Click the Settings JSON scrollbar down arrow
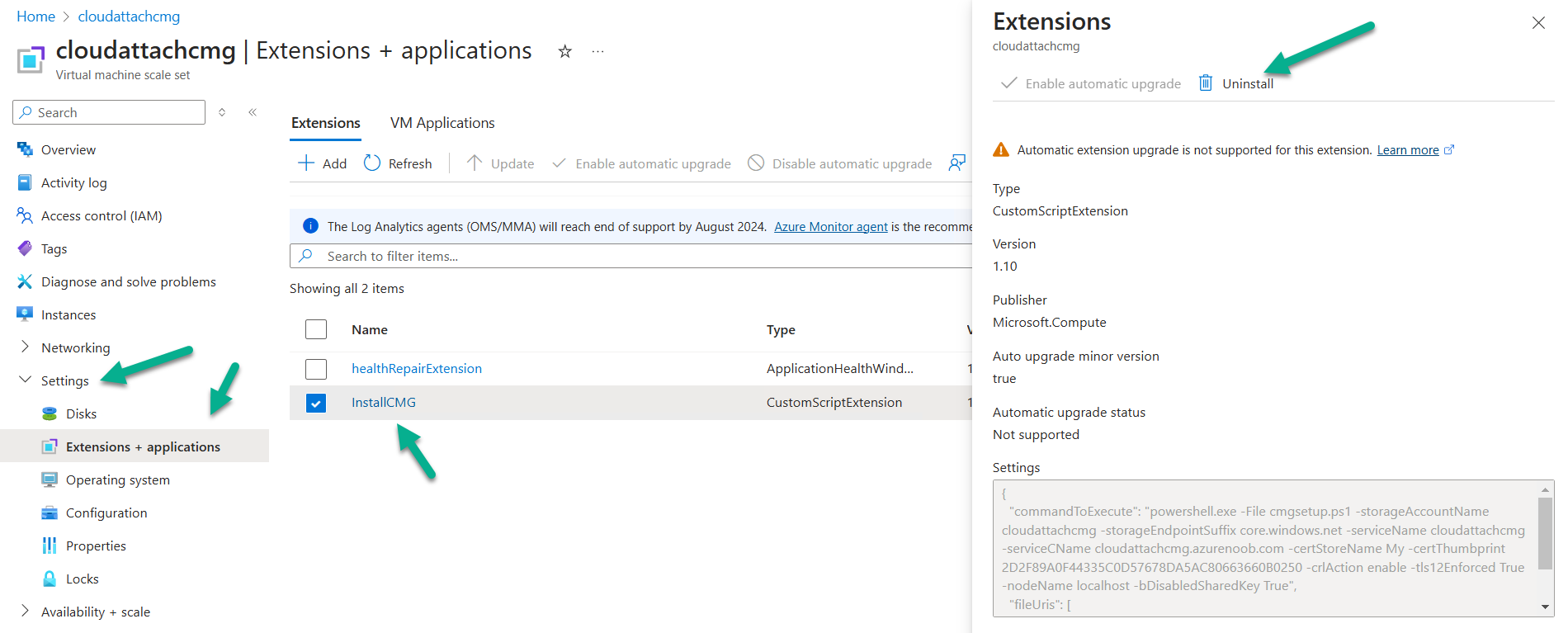This screenshot has height=633, width=1568. 1546,607
